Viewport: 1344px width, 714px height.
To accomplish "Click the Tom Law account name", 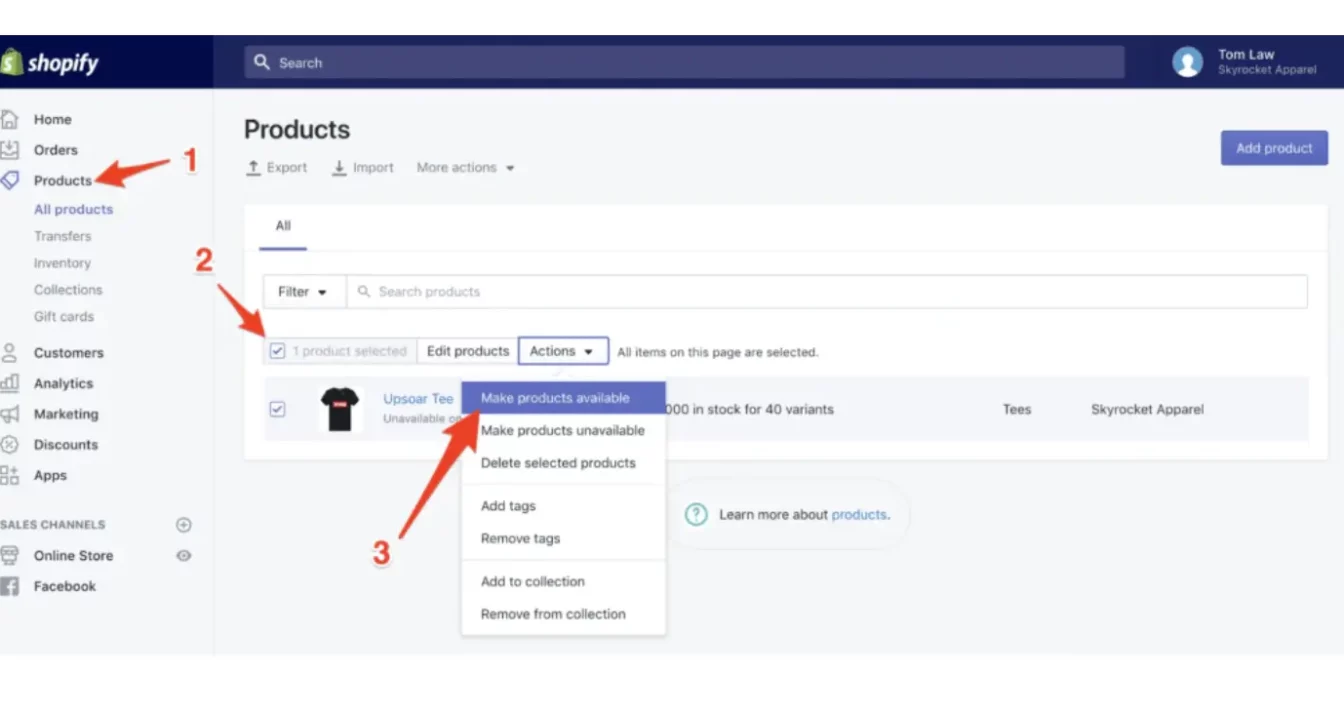I will point(1246,55).
